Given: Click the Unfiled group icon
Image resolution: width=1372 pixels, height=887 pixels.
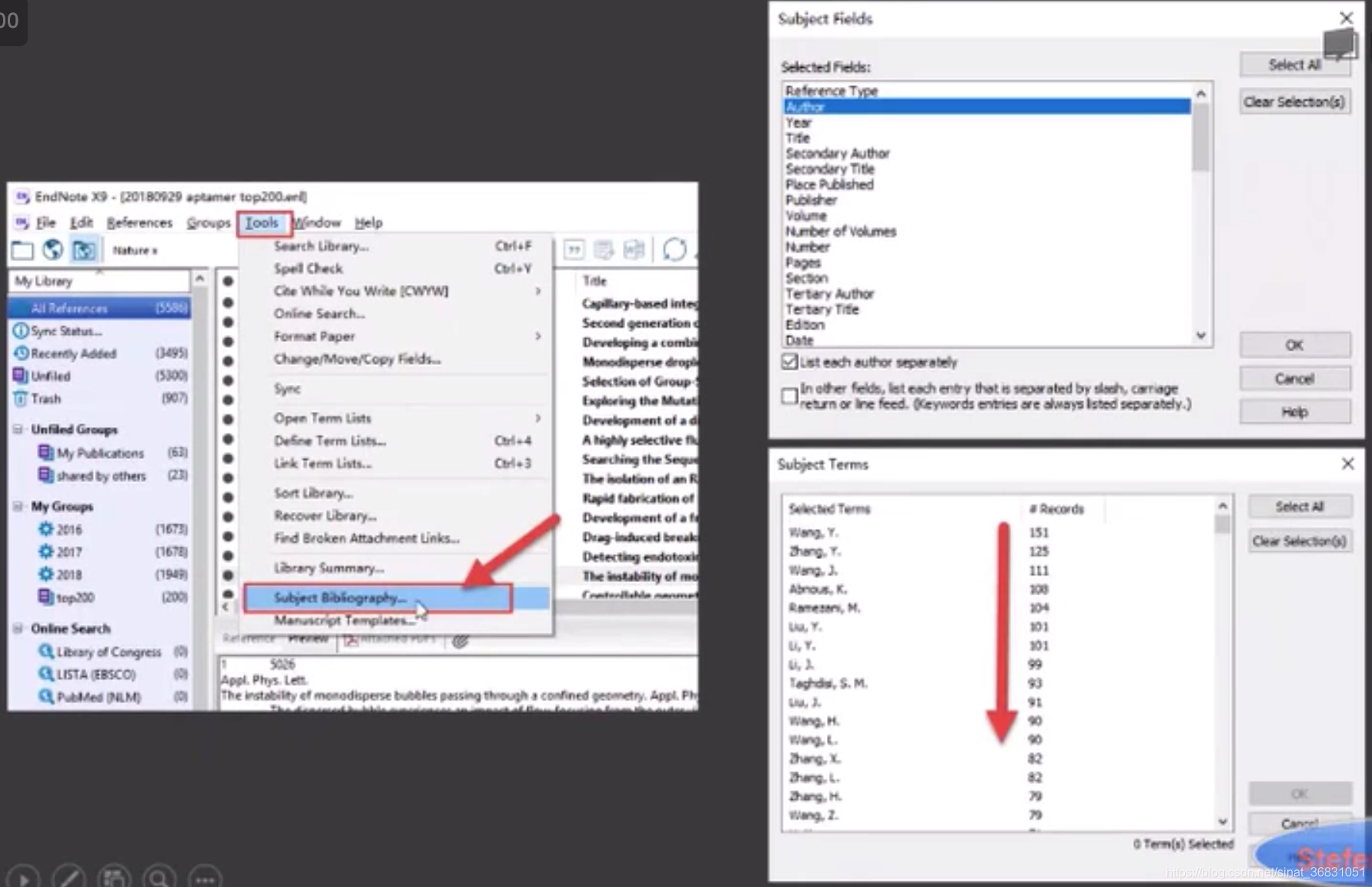Looking at the screenshot, I should click(21, 376).
